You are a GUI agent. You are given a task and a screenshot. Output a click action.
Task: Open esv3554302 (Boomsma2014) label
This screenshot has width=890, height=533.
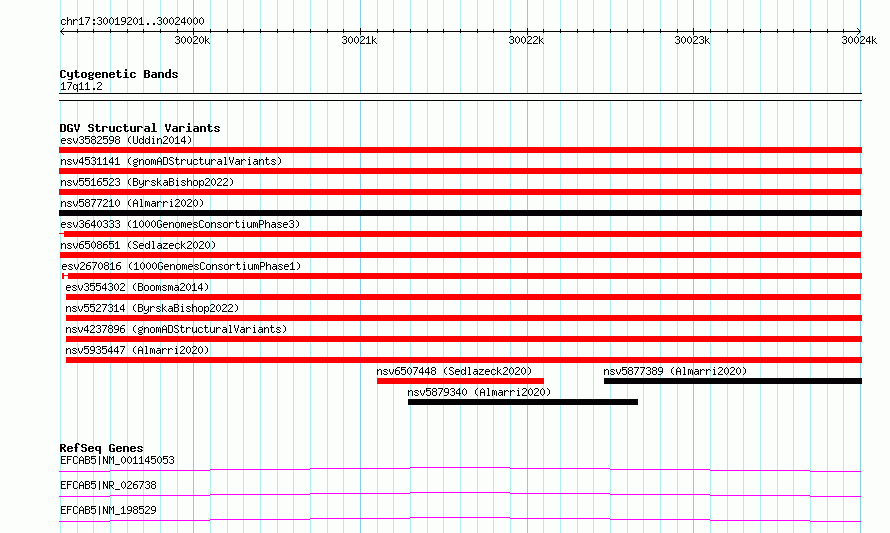tap(137, 287)
